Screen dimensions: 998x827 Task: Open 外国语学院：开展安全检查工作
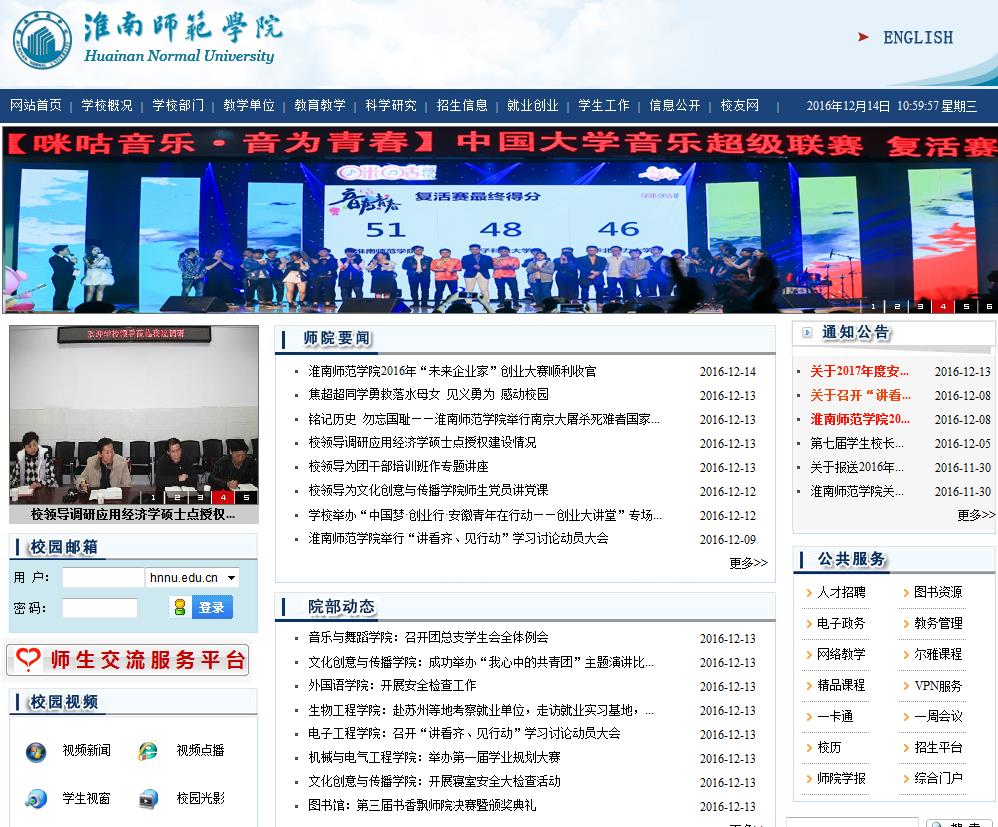point(391,686)
